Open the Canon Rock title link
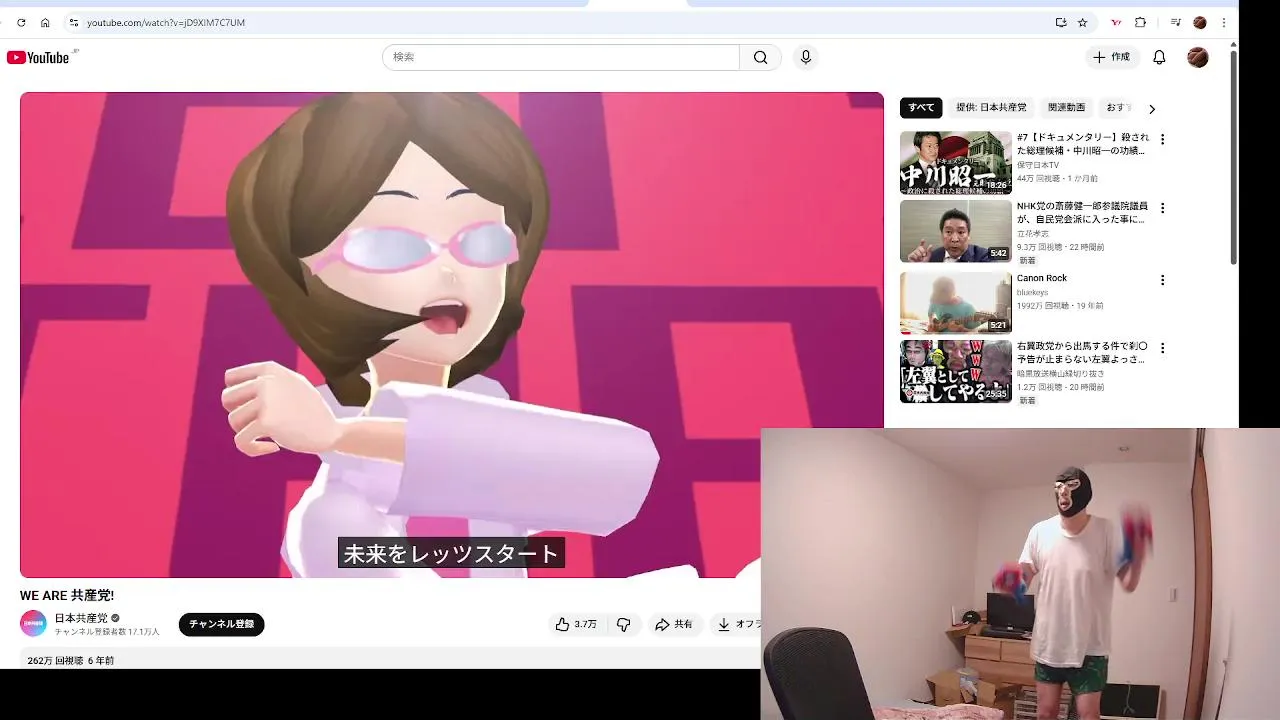This screenshot has height=720, width=1280. pos(1042,278)
